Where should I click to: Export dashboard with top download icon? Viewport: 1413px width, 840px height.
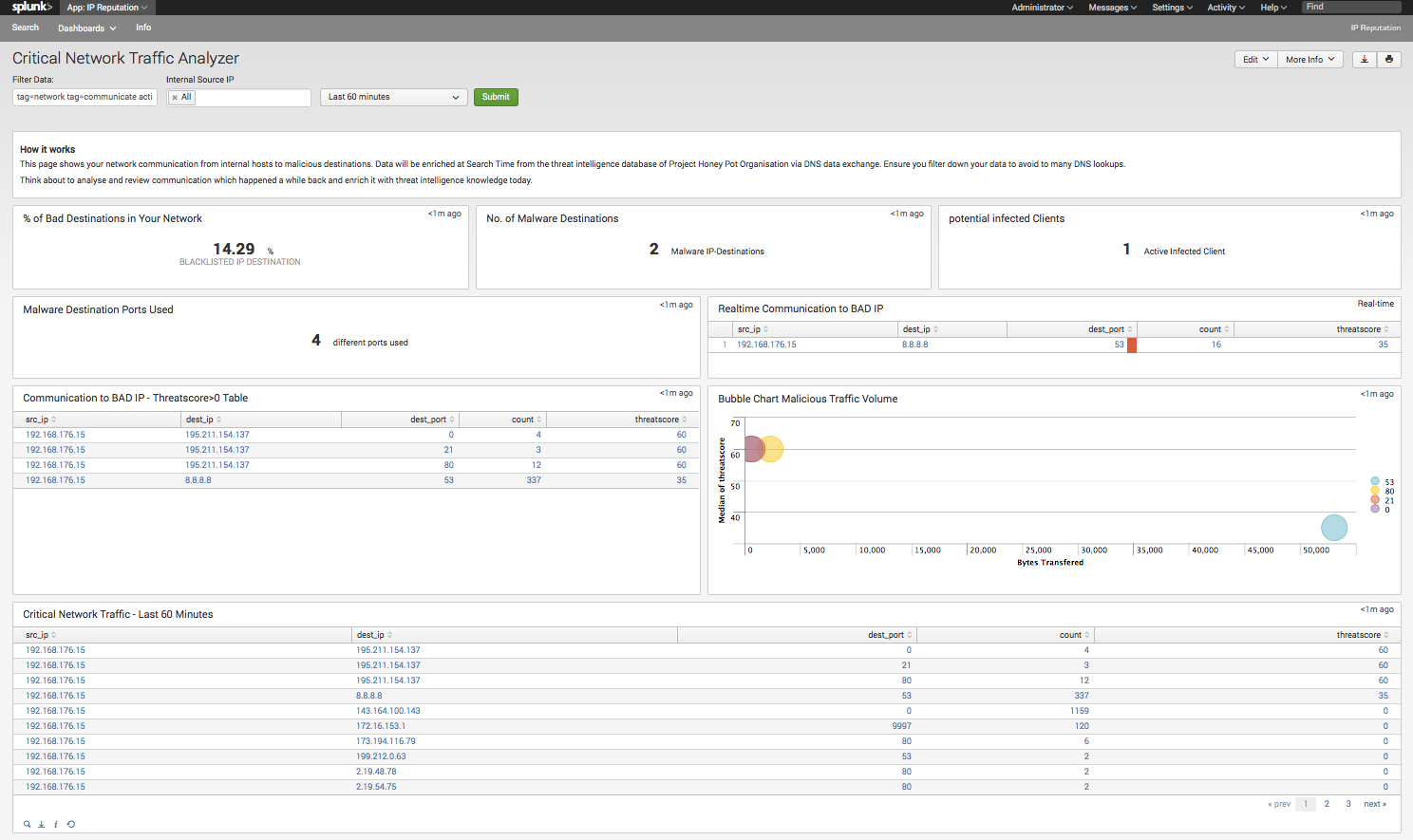pyautogui.click(x=1365, y=60)
